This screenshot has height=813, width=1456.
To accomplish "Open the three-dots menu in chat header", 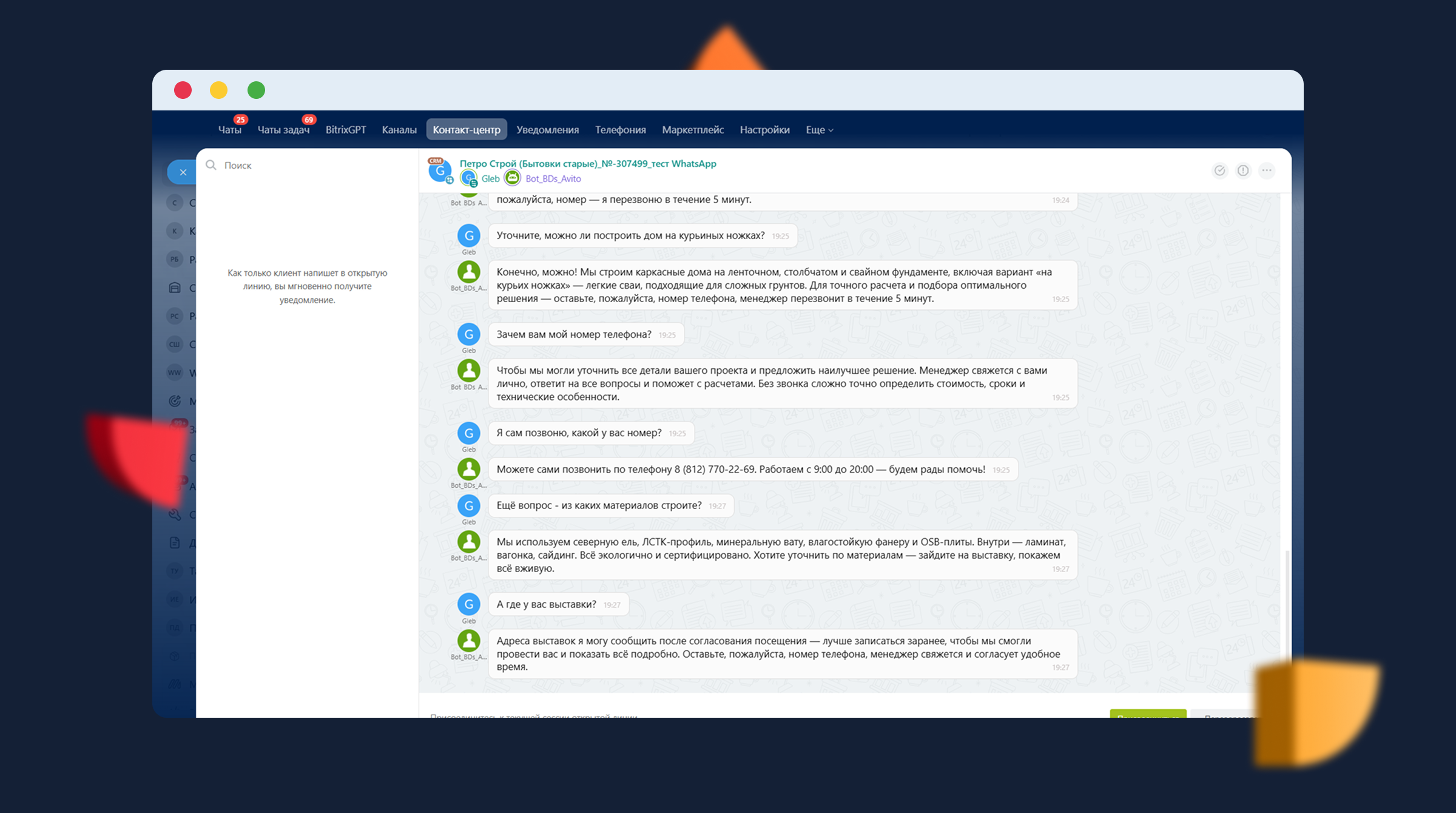I will pos(1267,170).
